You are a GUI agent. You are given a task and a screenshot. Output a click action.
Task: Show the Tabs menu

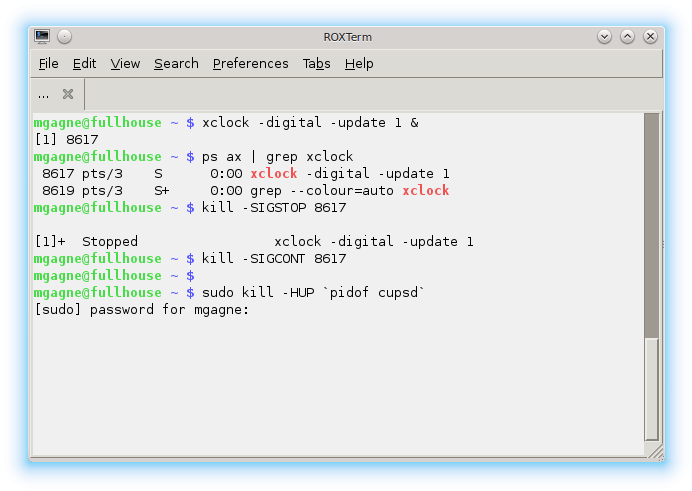click(316, 63)
